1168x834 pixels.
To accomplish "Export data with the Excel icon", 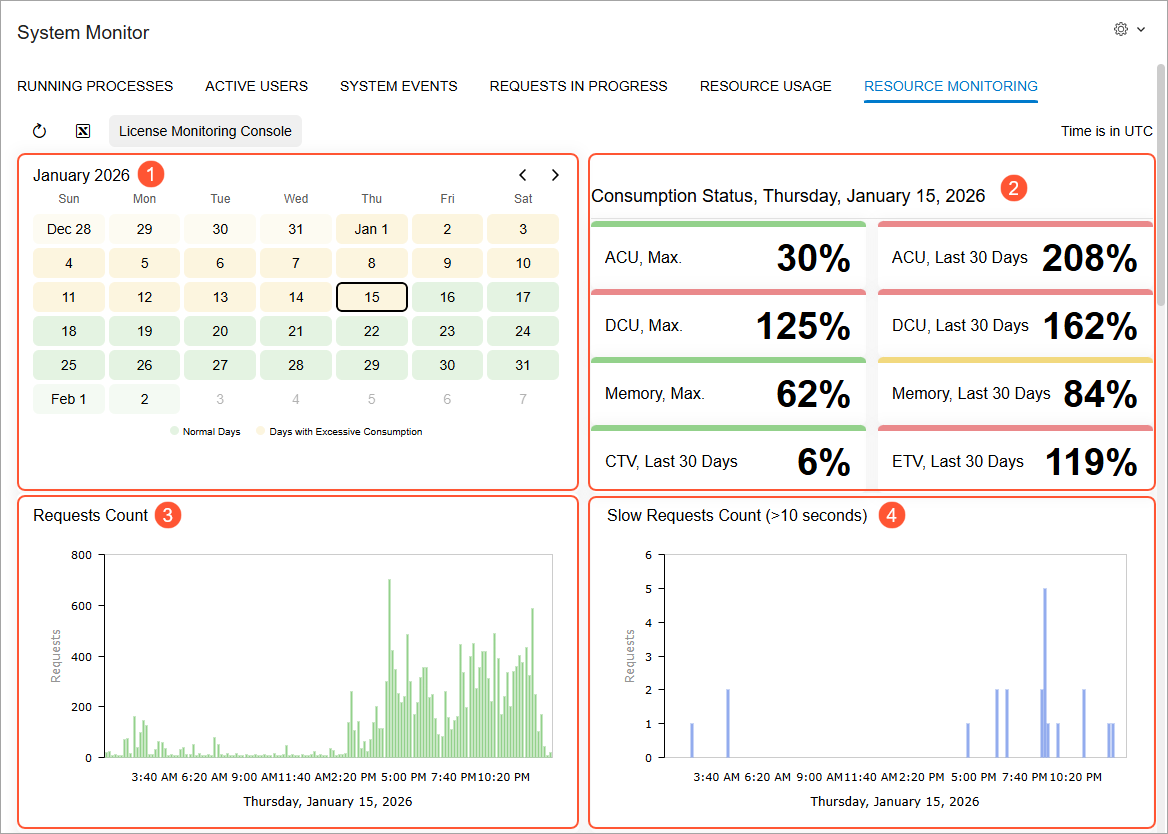I will [83, 131].
